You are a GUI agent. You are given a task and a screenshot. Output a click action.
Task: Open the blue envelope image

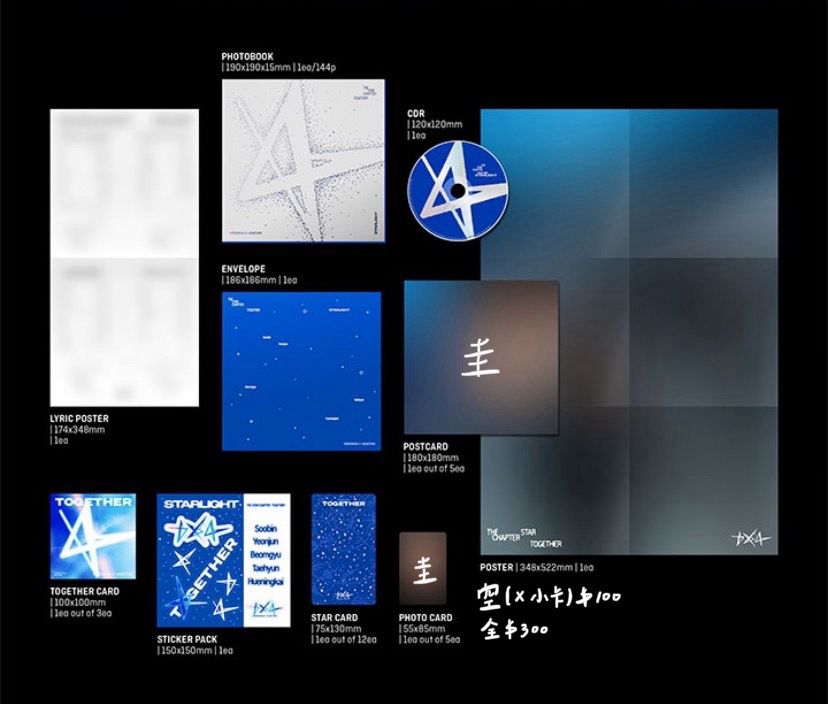pyautogui.click(x=301, y=371)
